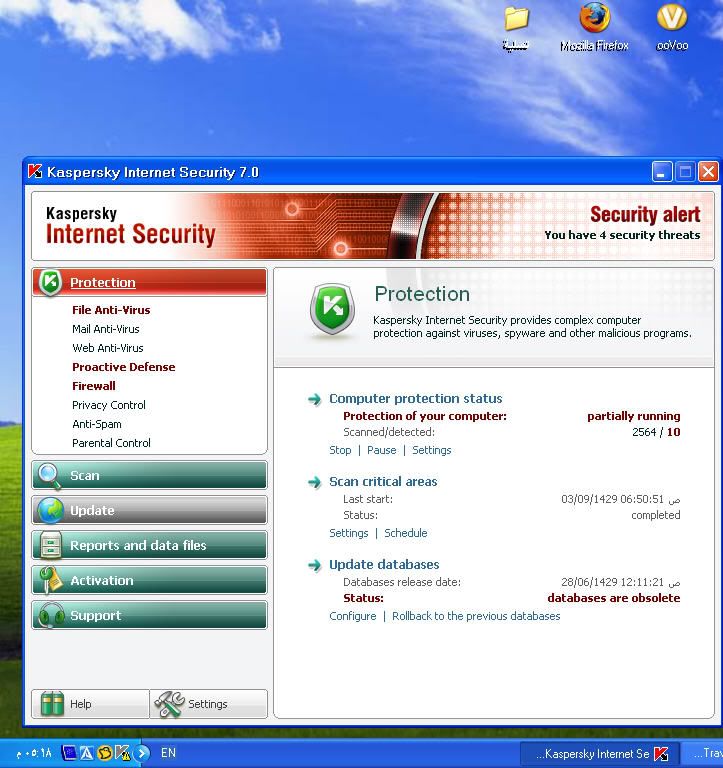The image size is (723, 768).
Task: Open Settings link under Scan critical areas
Action: [348, 533]
